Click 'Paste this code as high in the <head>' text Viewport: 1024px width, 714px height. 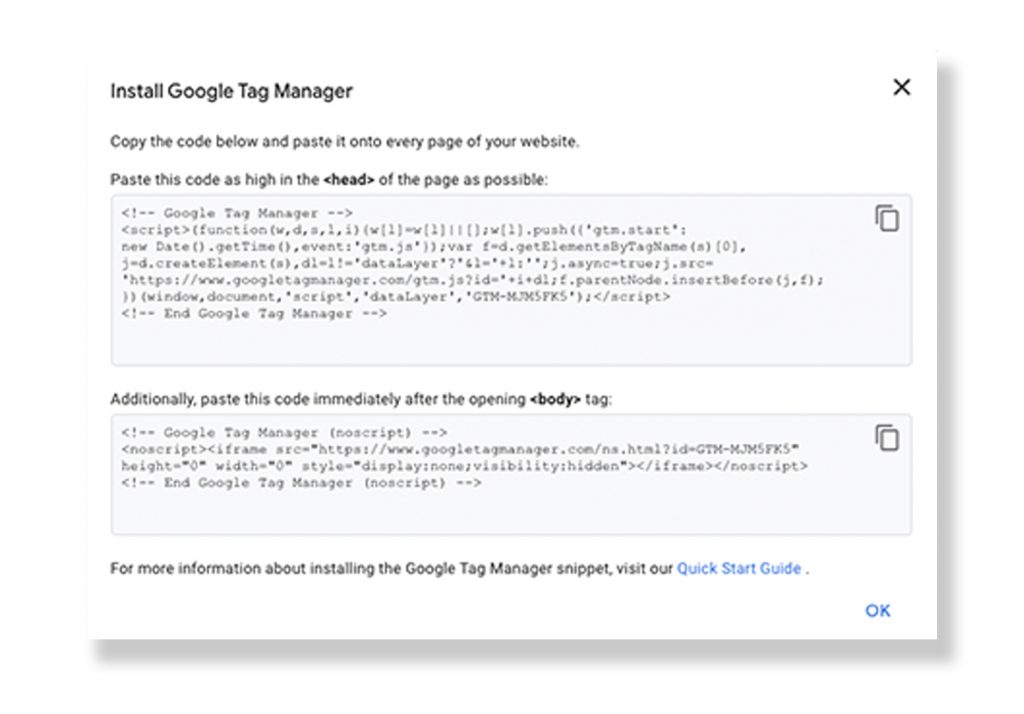pos(328,180)
